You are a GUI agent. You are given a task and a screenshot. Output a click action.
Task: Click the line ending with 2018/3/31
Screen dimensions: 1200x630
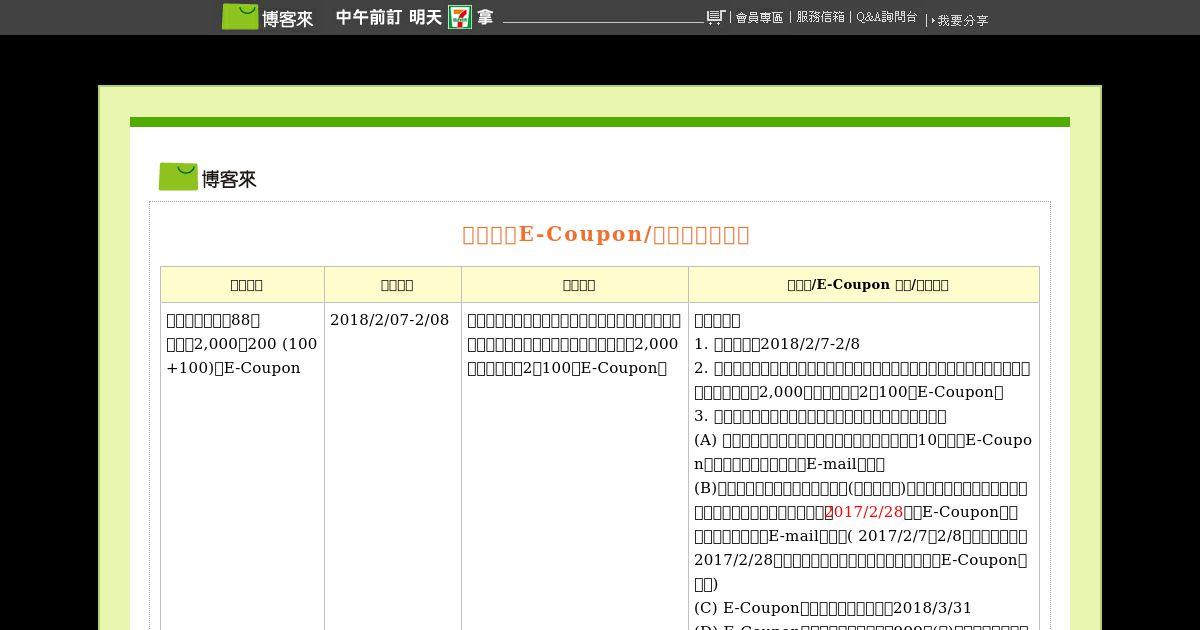click(833, 608)
